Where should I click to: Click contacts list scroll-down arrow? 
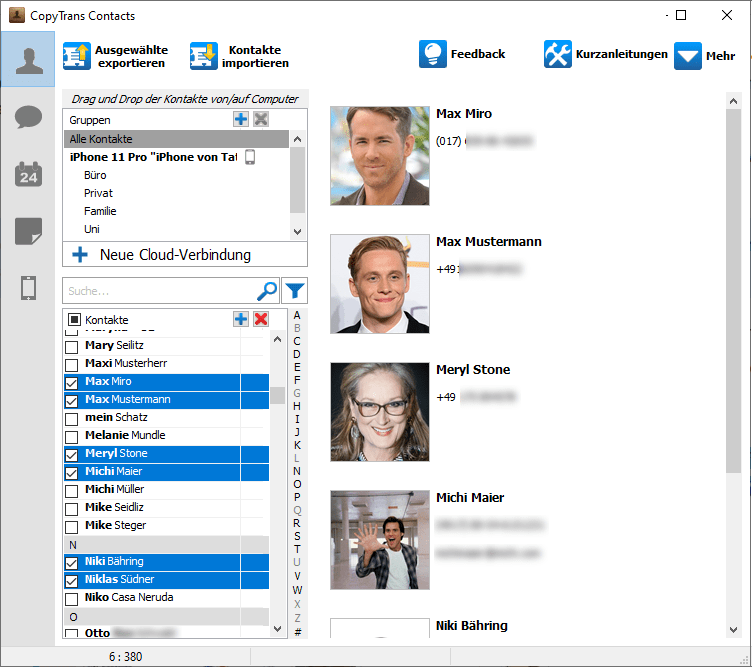click(x=277, y=628)
